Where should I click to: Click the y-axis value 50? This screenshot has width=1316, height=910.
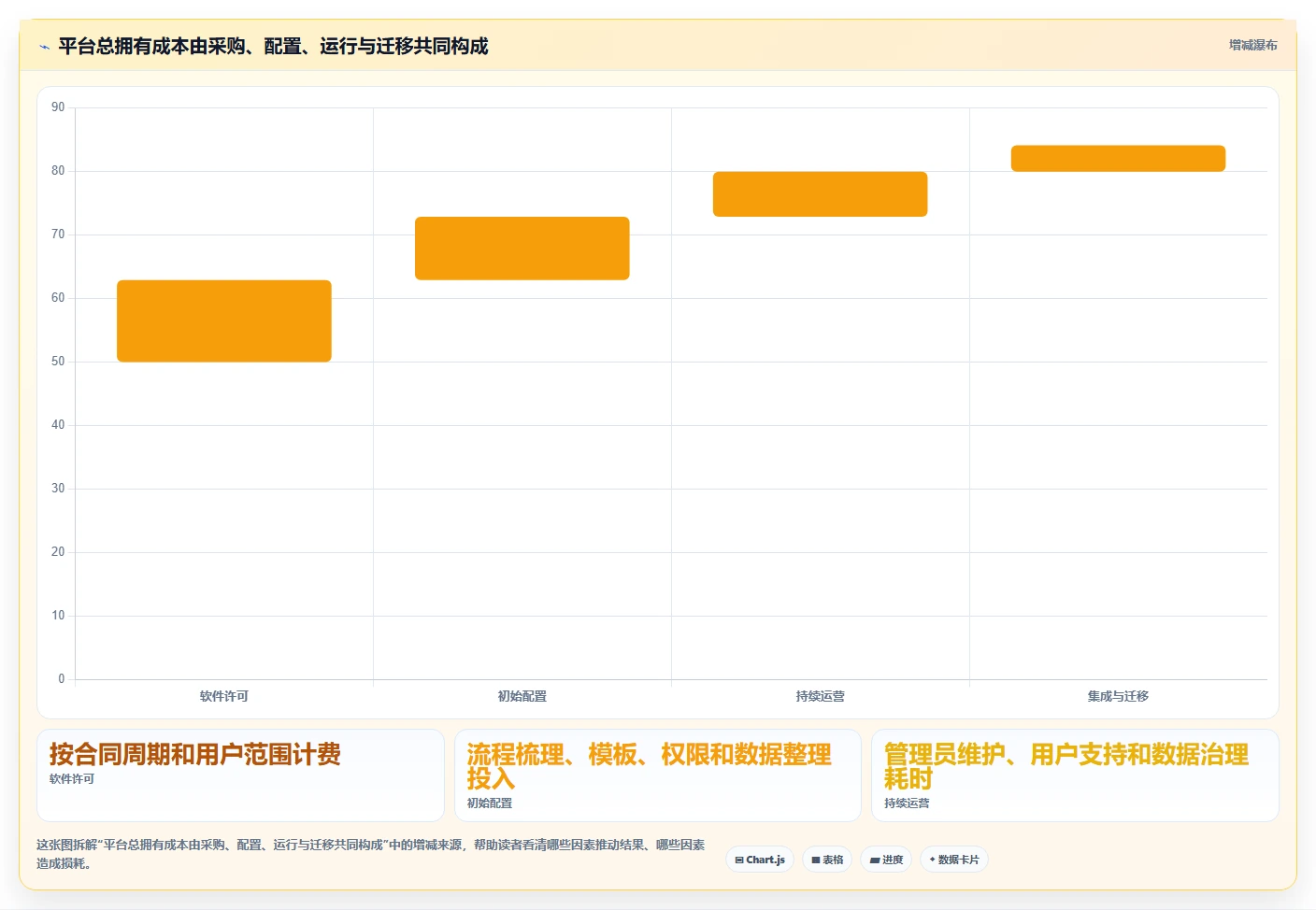point(58,362)
